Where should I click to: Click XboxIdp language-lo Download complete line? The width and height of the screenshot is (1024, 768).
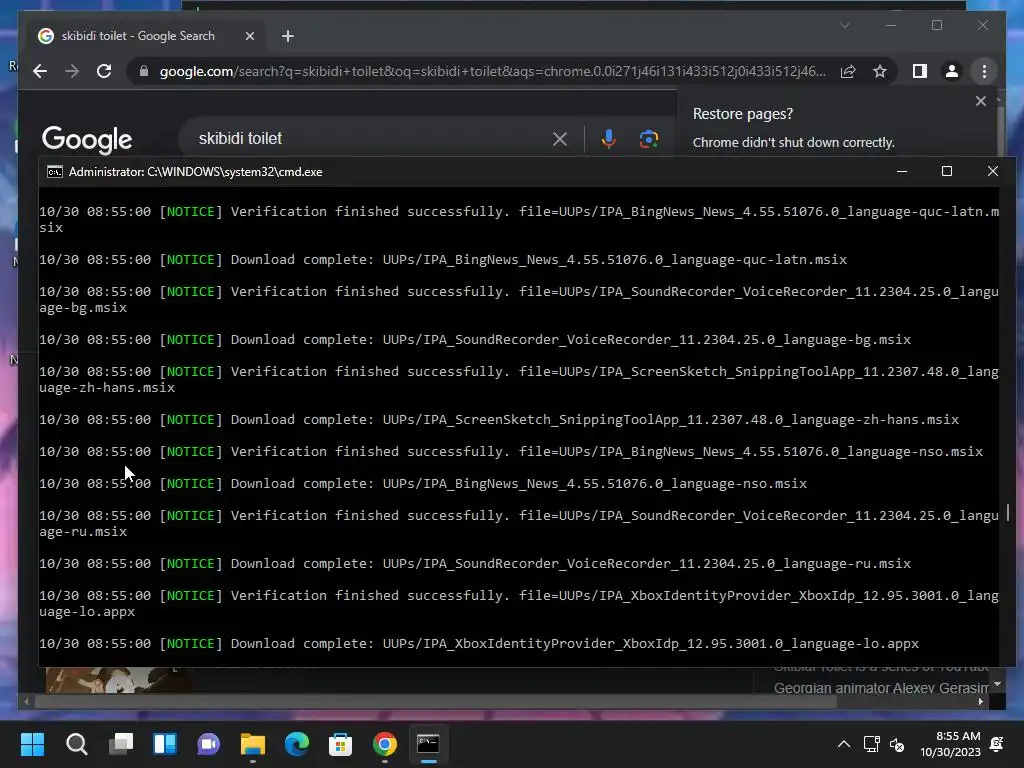479,643
